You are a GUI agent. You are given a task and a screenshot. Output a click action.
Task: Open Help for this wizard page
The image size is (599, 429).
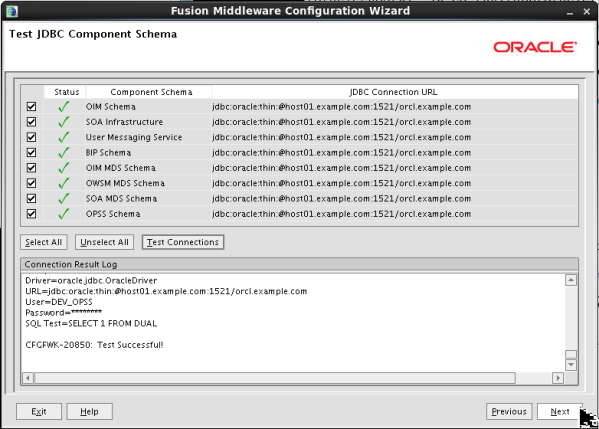point(89,411)
